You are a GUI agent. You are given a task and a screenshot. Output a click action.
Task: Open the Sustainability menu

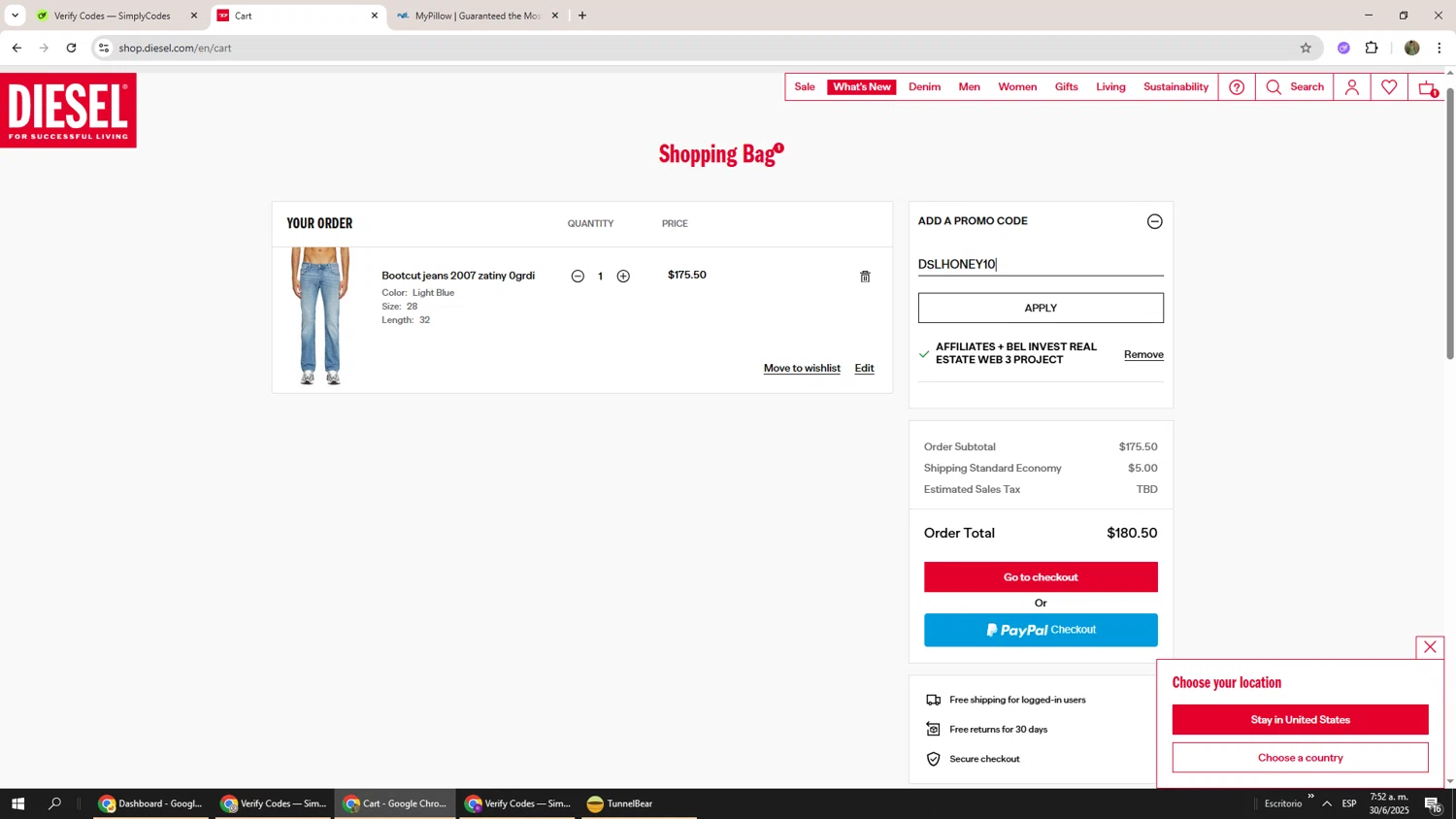click(1175, 87)
